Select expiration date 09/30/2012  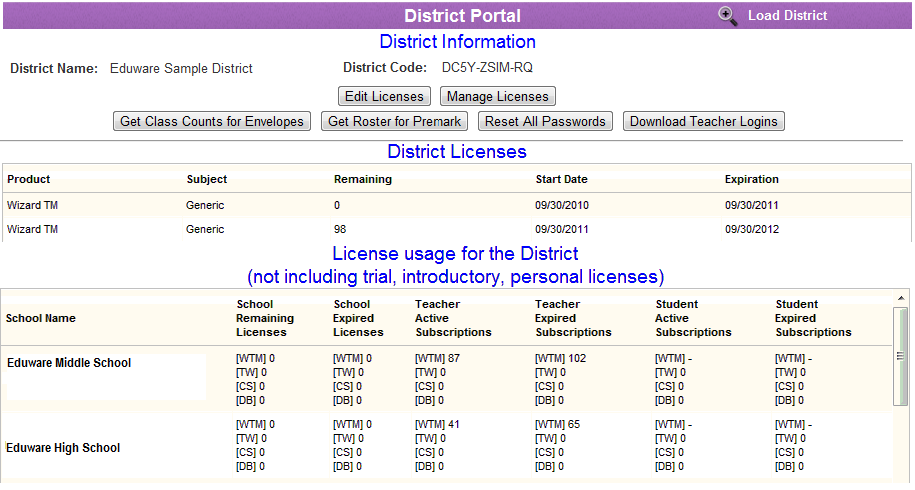click(x=752, y=229)
